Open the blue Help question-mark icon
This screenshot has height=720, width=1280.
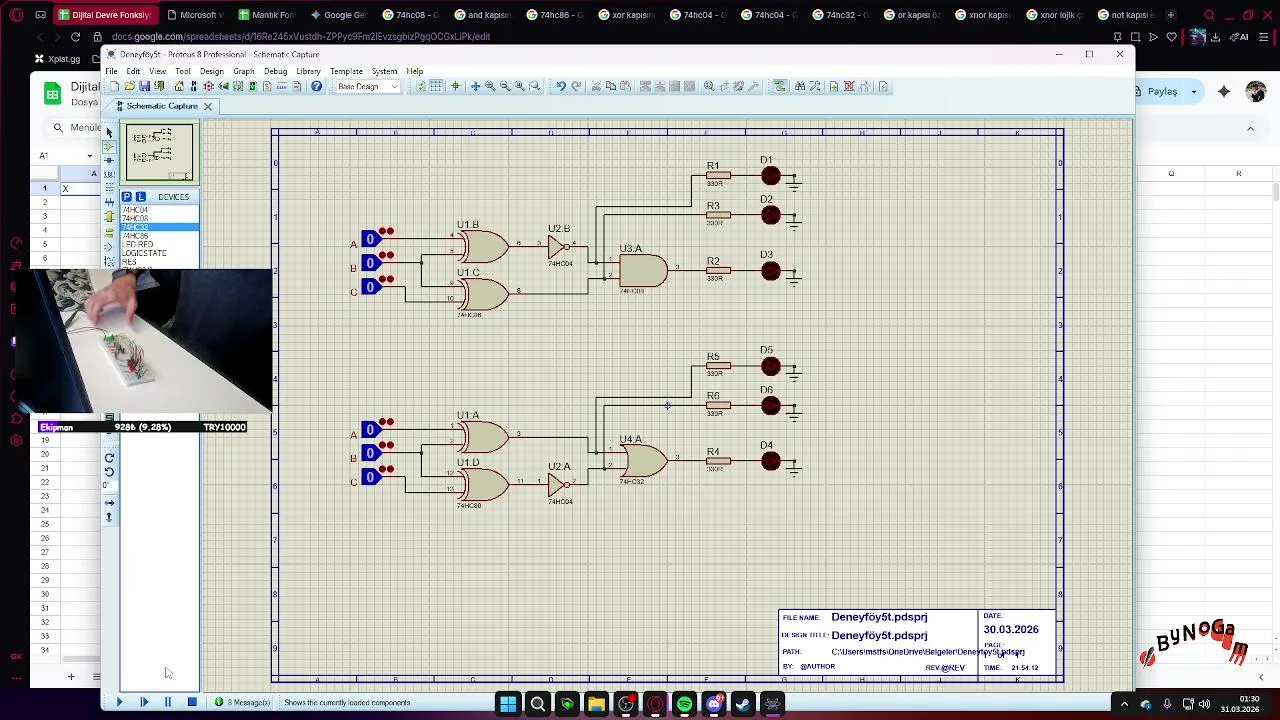pyautogui.click(x=316, y=86)
